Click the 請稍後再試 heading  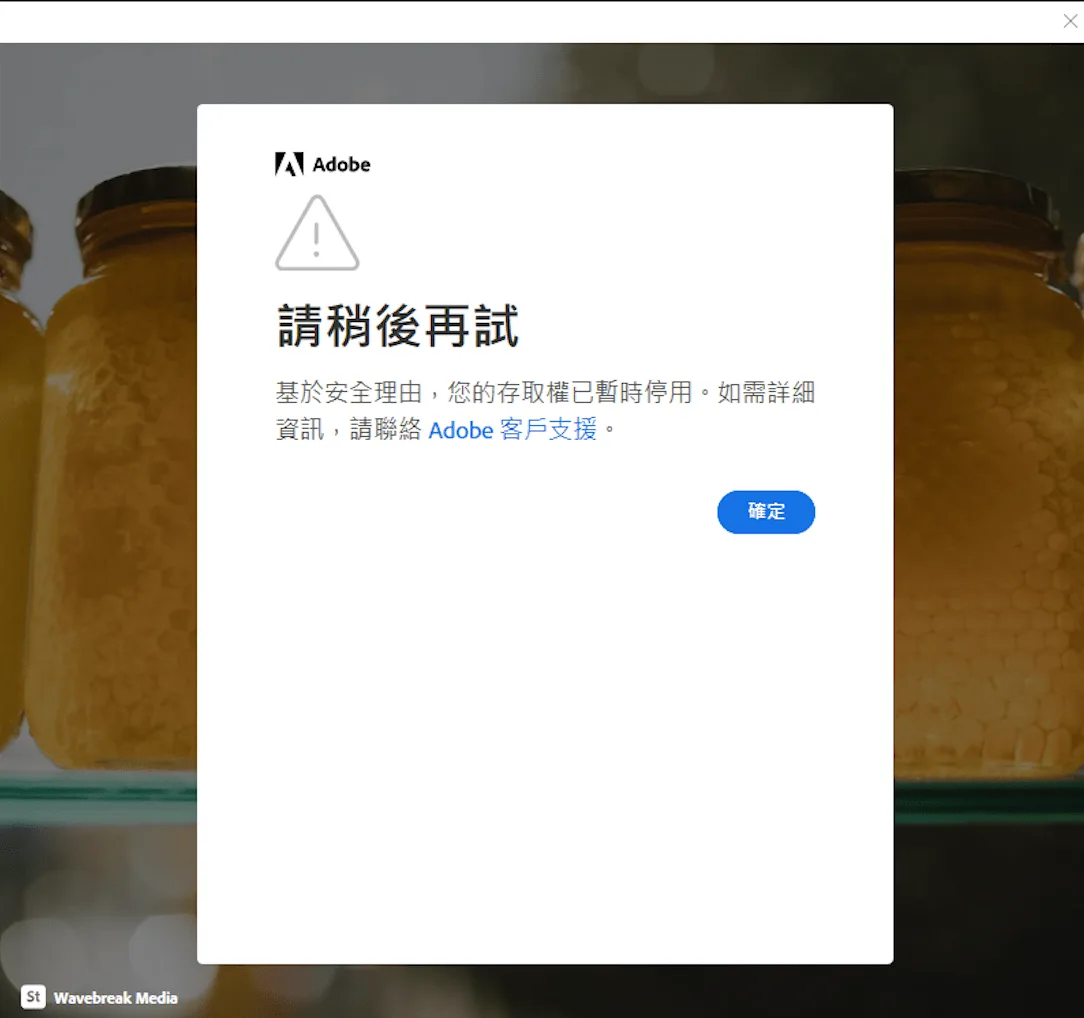(x=398, y=326)
